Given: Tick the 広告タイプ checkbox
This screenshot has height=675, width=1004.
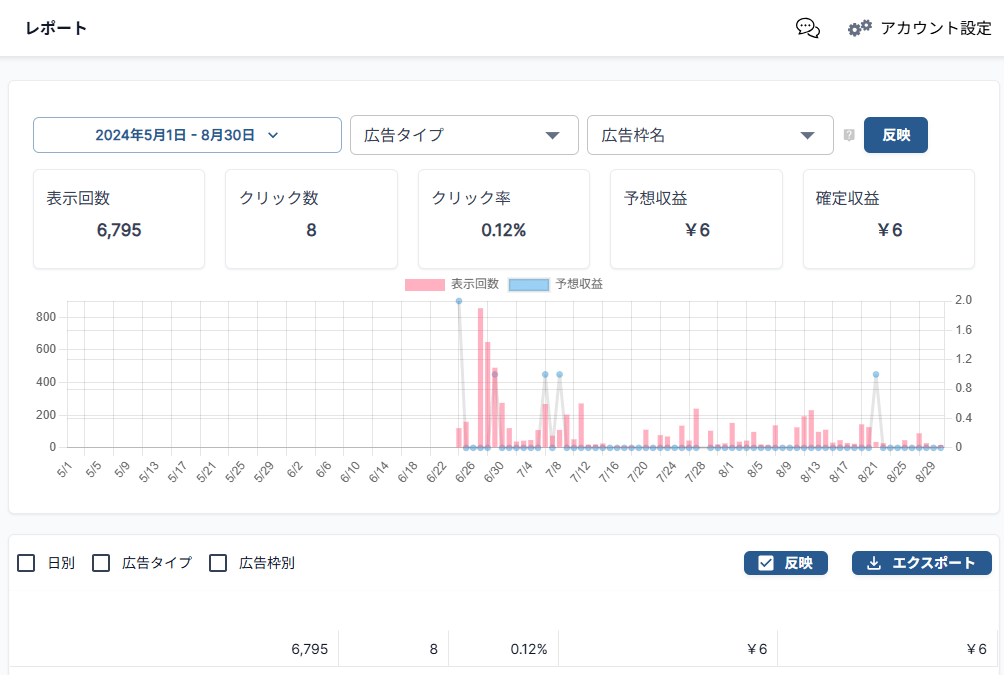Looking at the screenshot, I should pyautogui.click(x=101, y=563).
